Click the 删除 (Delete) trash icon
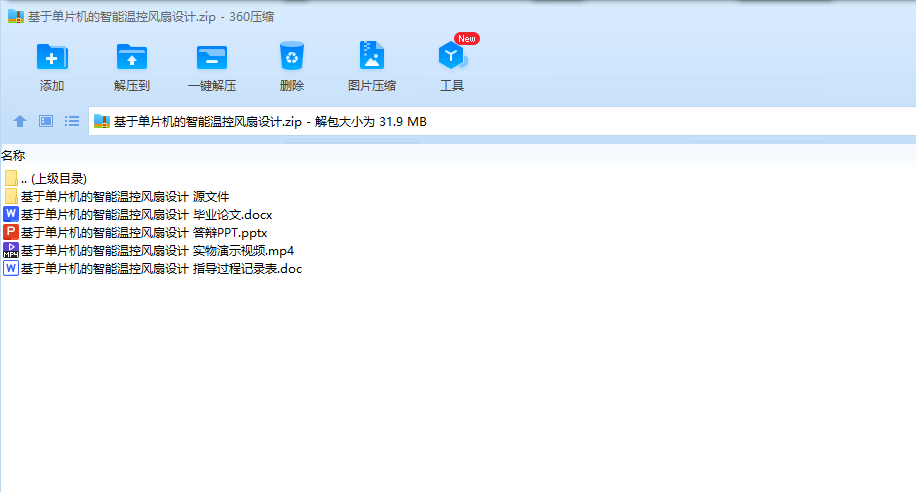This screenshot has width=916, height=492. tap(292, 56)
